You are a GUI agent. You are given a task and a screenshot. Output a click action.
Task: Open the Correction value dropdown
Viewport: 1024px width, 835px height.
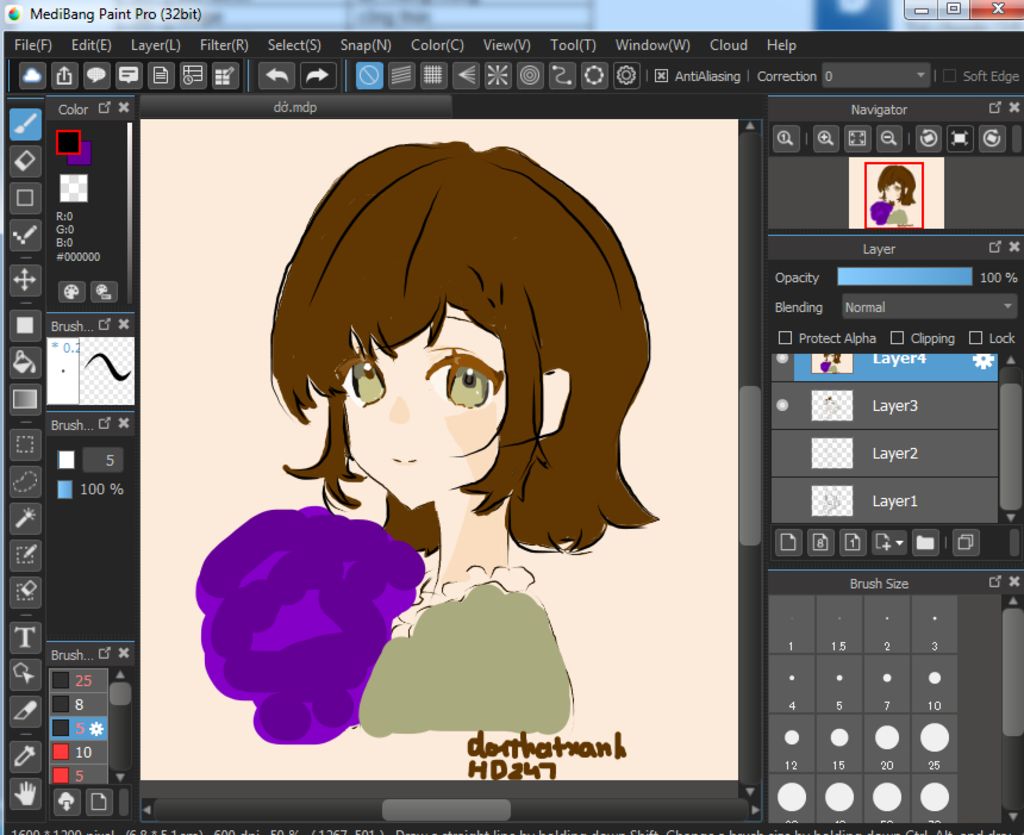pyautogui.click(x=876, y=76)
